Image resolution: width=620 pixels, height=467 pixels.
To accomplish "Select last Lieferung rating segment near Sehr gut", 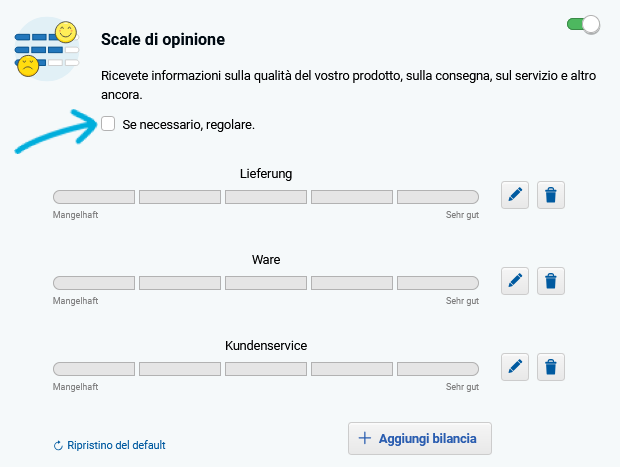I will click(438, 197).
